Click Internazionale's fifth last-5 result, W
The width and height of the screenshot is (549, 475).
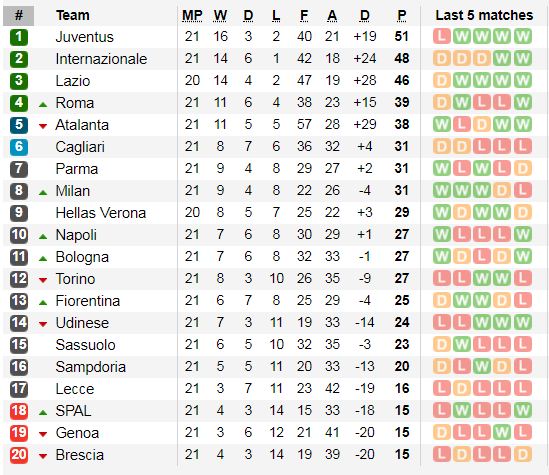point(523,58)
